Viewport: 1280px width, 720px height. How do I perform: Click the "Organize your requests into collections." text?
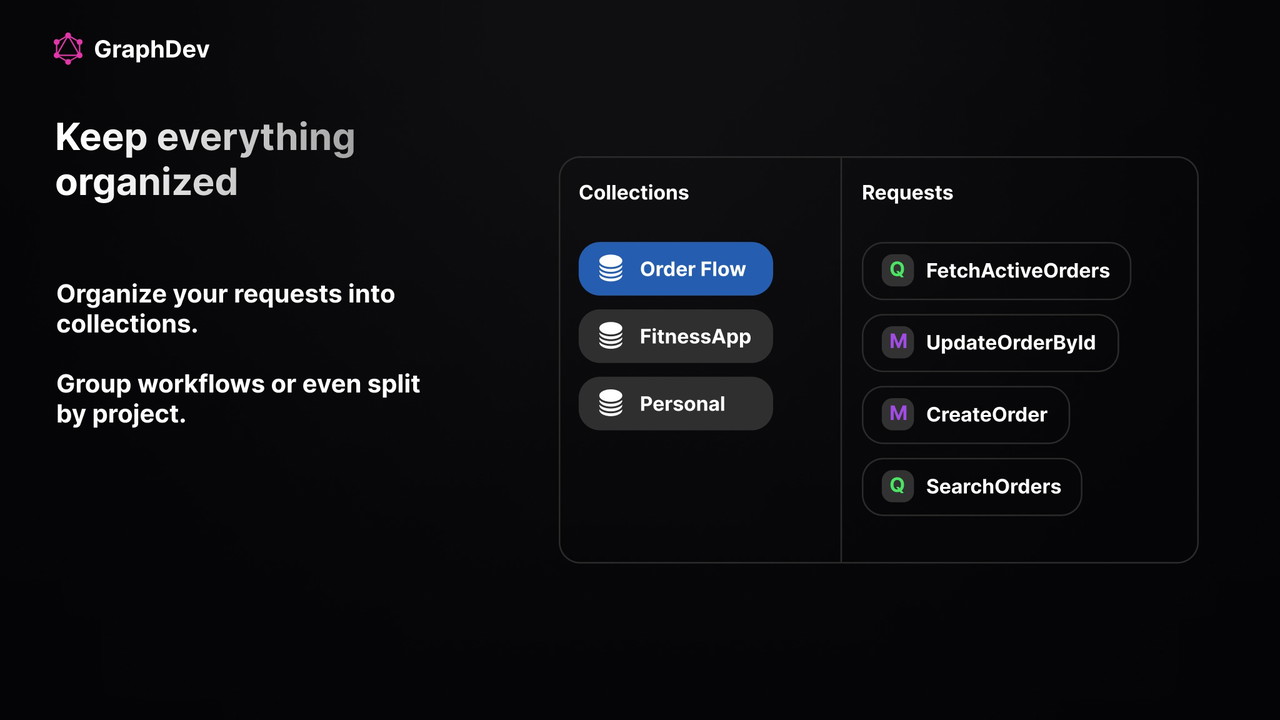pyautogui.click(x=226, y=309)
